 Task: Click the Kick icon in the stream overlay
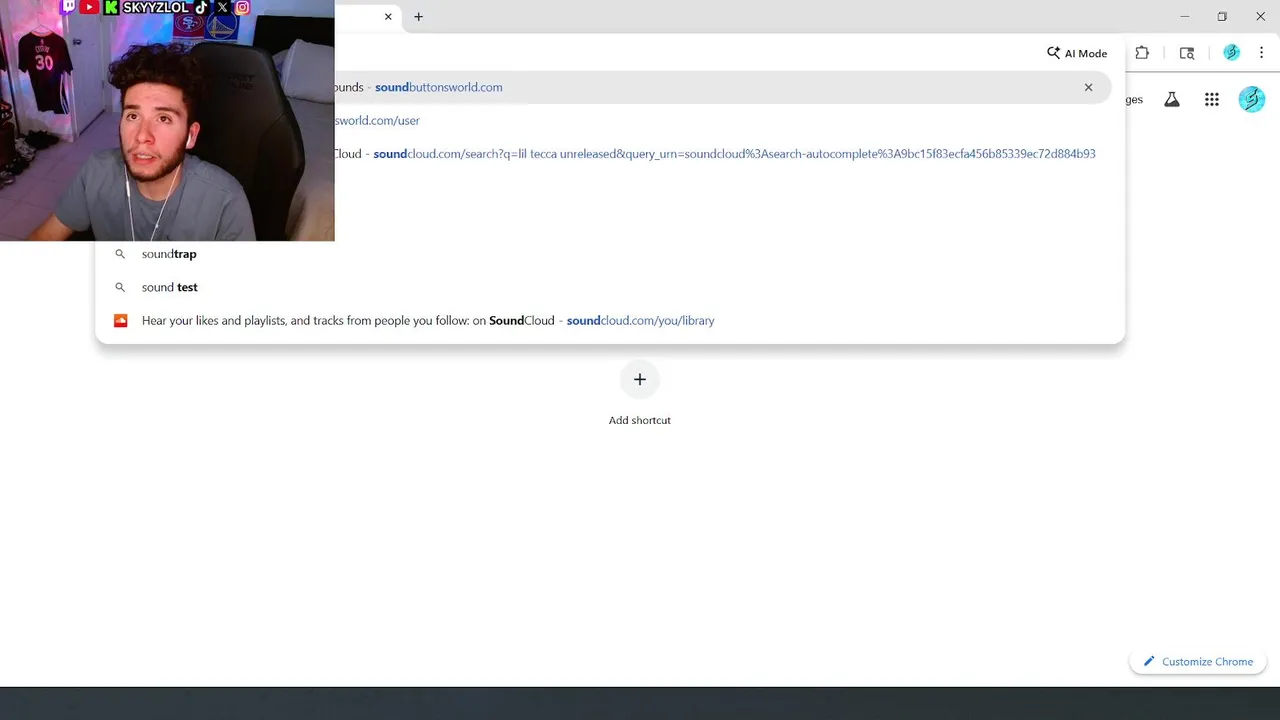pyautogui.click(x=111, y=7)
